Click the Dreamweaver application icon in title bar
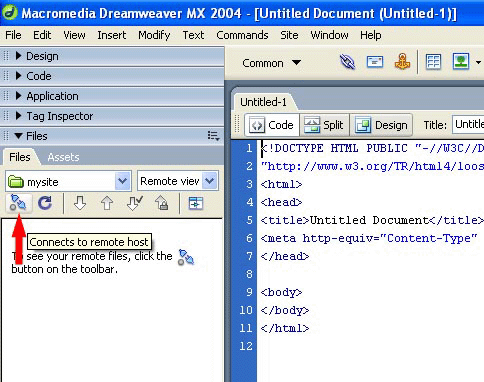This screenshot has width=484, height=382. click(10, 13)
